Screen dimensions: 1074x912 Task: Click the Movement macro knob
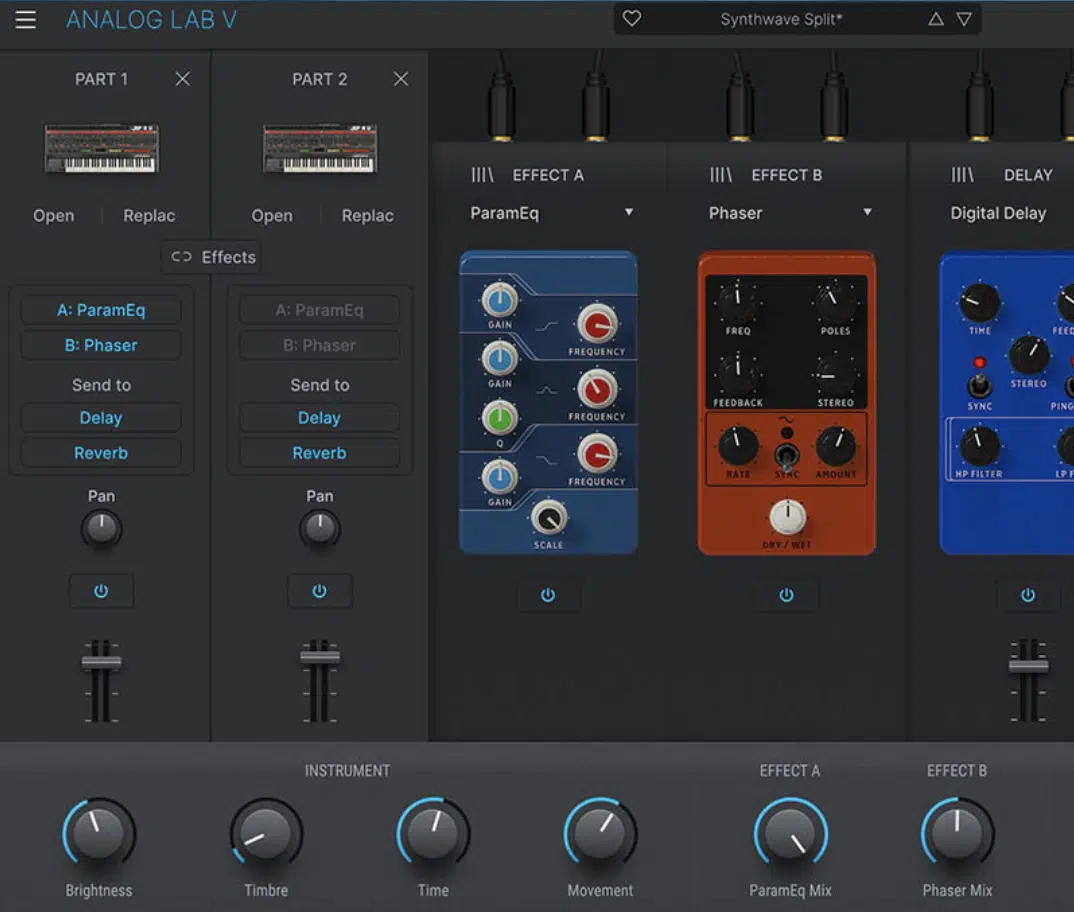click(600, 834)
